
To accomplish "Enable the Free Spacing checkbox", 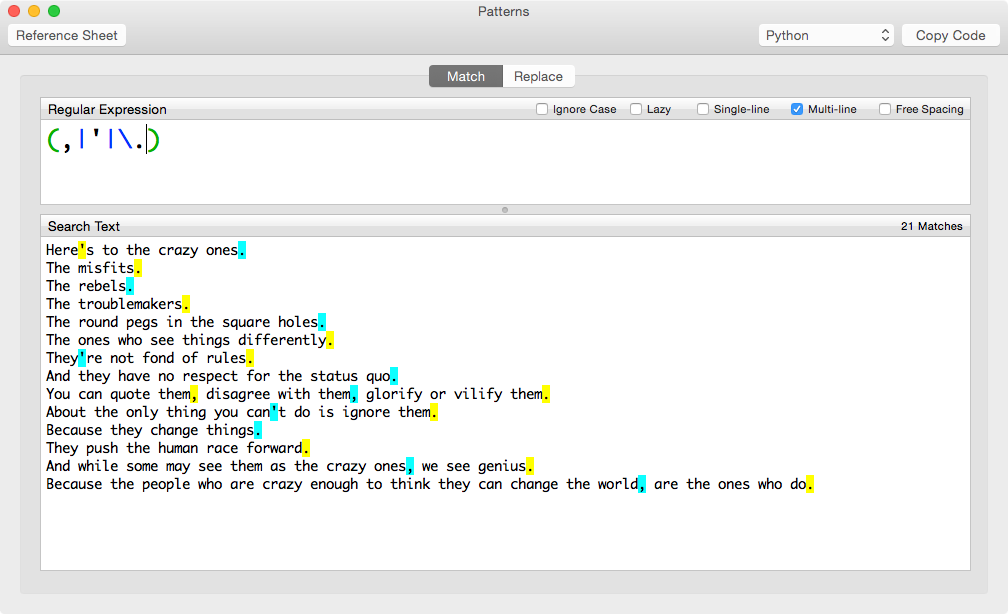I will tap(885, 109).
